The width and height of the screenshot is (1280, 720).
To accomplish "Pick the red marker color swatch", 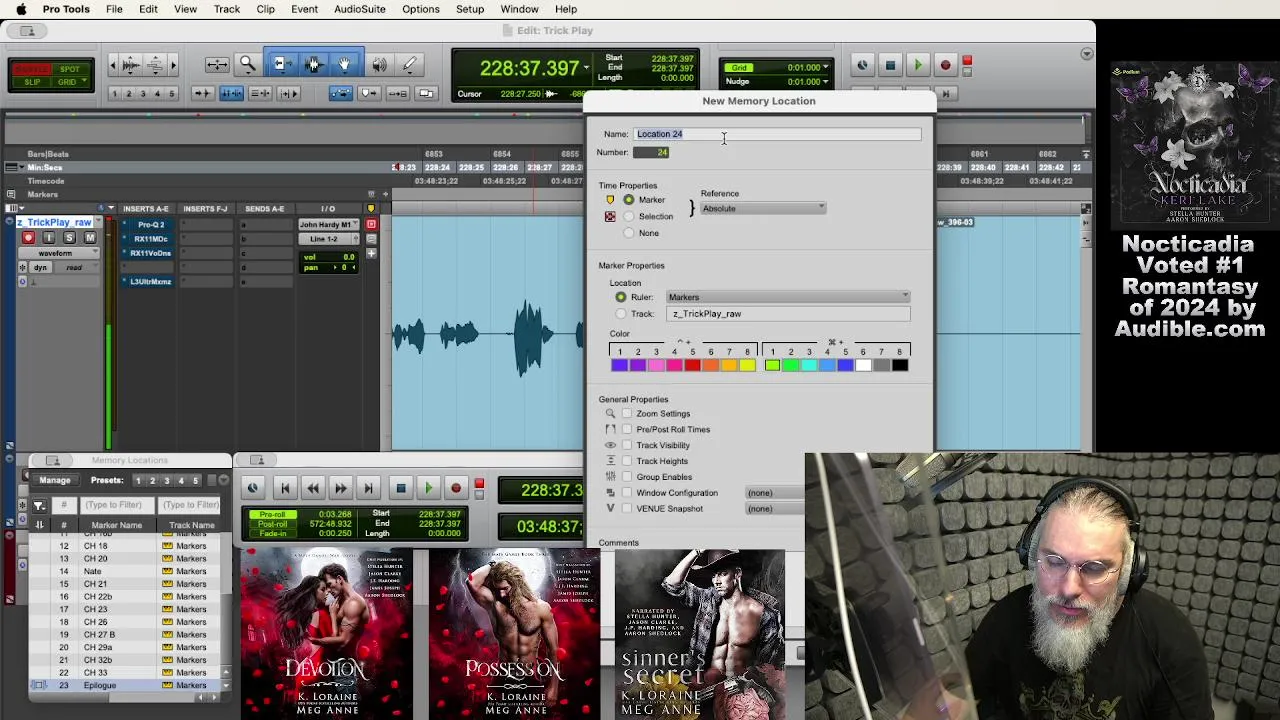I will point(693,366).
